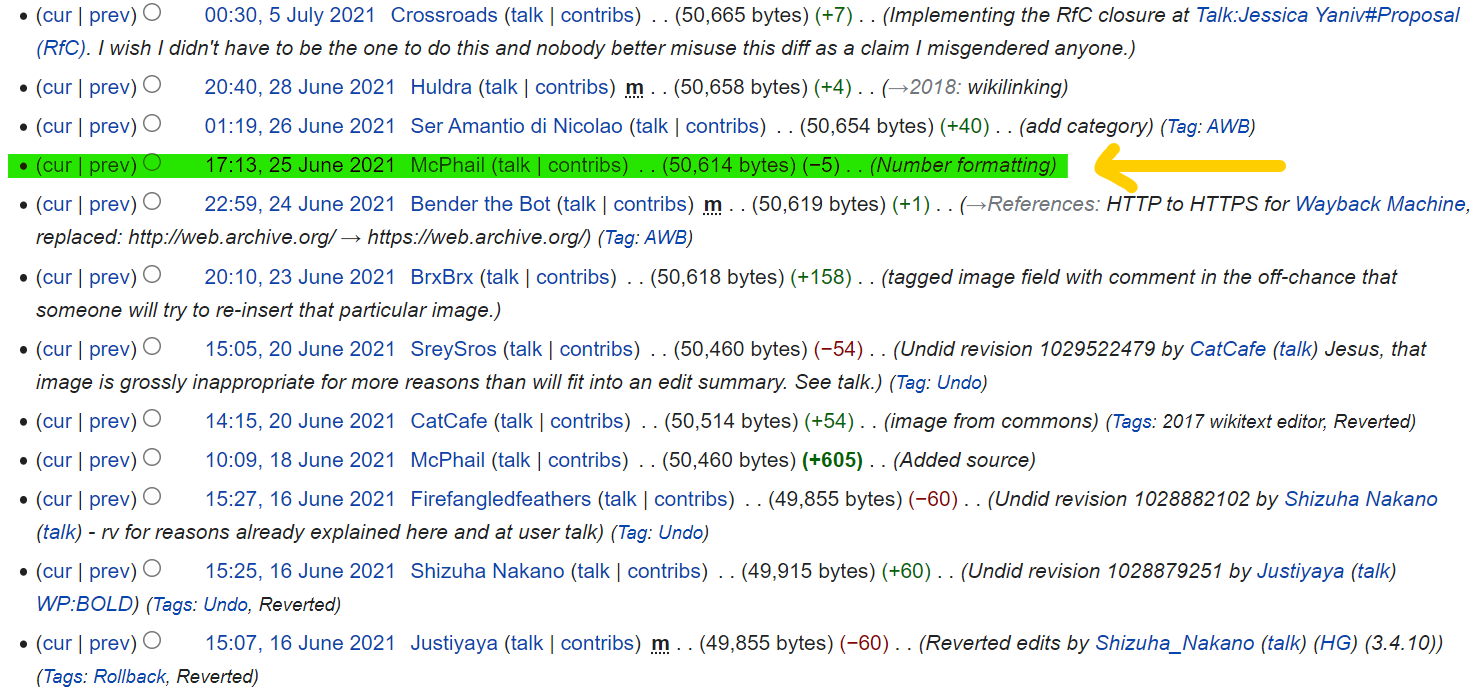Open the 00:30, 5 July 2021 revision
The image size is (1479, 697).
pyautogui.click(x=290, y=16)
